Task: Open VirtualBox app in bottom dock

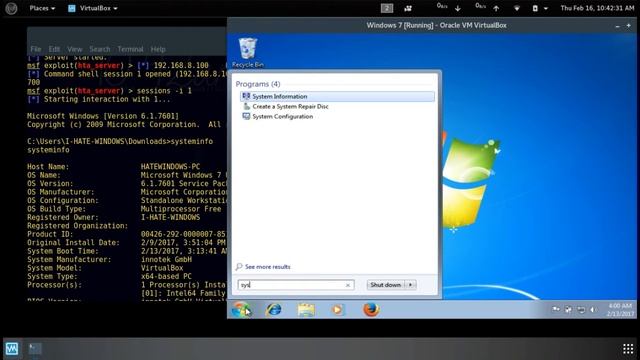Action: tap(11, 349)
